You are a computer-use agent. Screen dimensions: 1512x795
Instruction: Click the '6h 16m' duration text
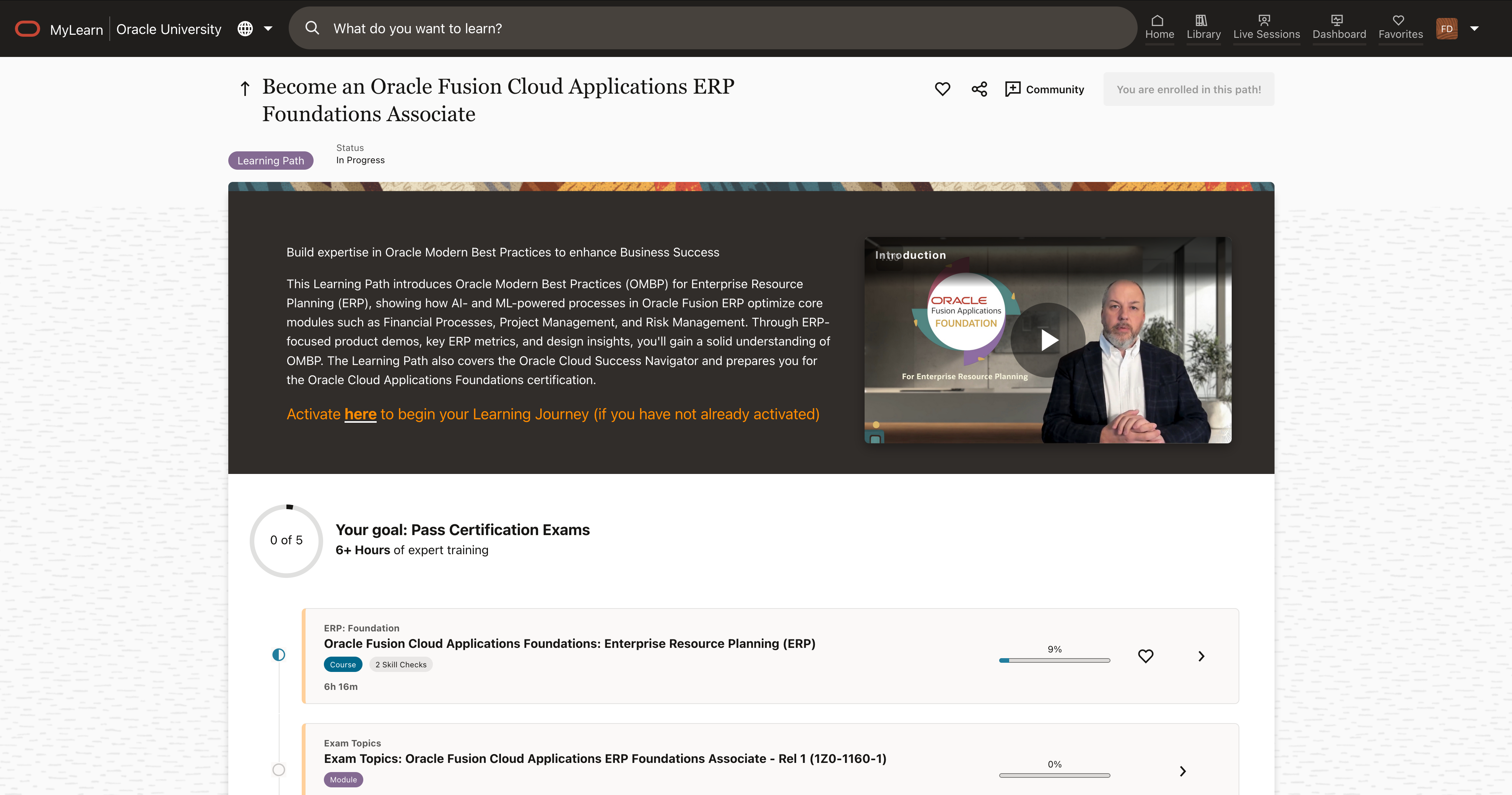tap(340, 686)
